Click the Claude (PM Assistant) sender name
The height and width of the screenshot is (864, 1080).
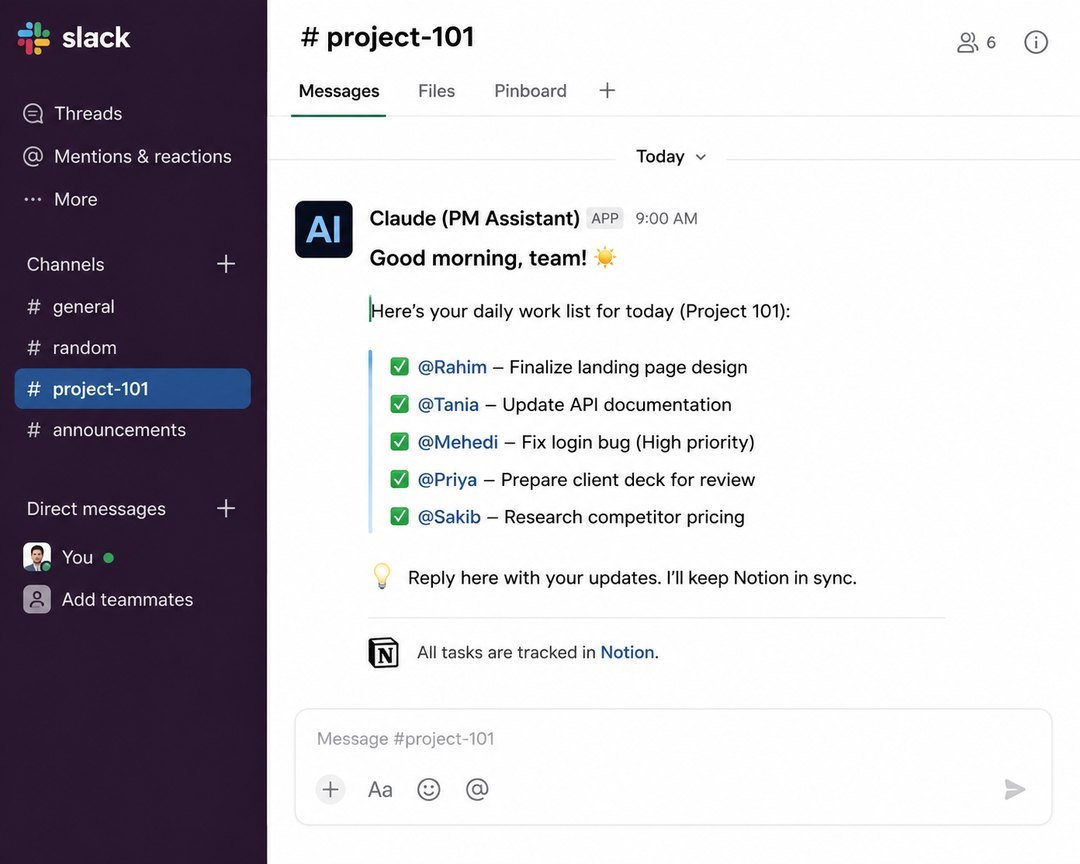(475, 218)
